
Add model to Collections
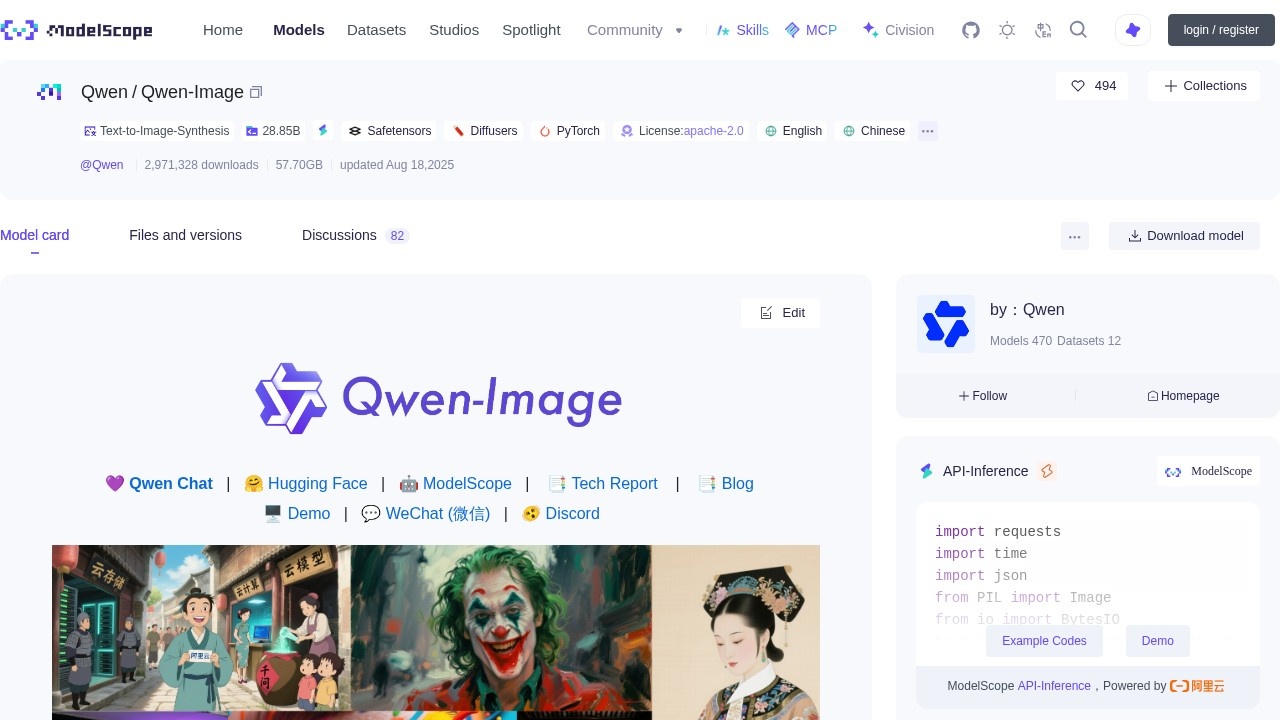1205,86
